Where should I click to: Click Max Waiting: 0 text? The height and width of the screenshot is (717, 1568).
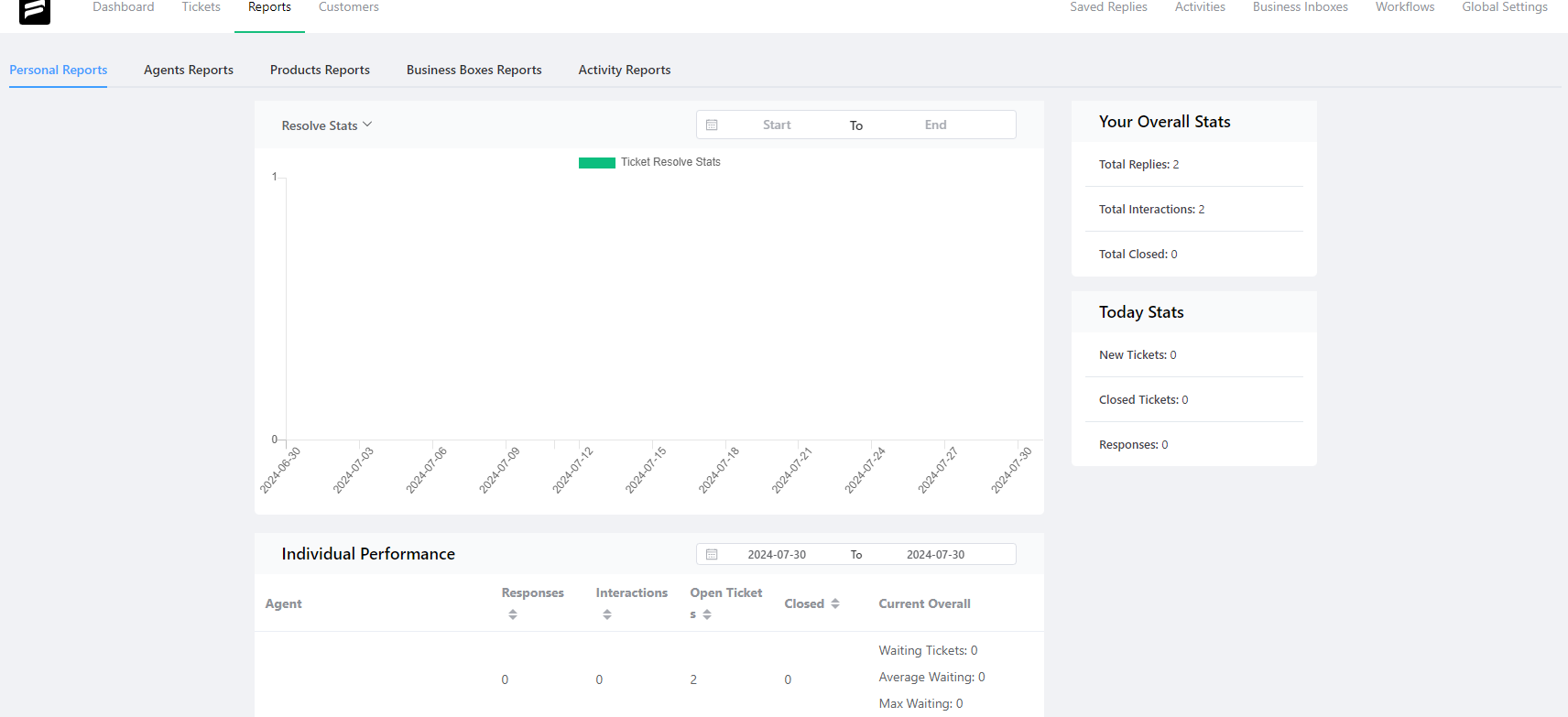[920, 704]
